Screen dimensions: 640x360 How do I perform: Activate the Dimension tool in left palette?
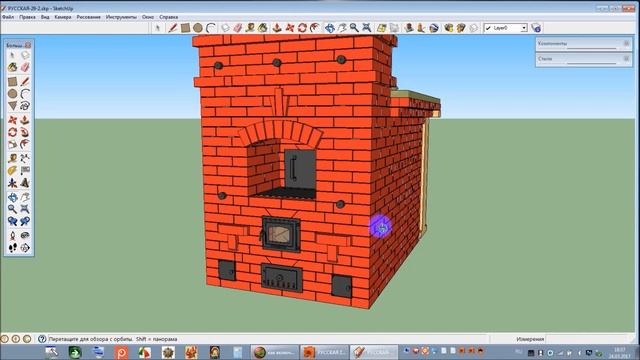tap(25, 158)
